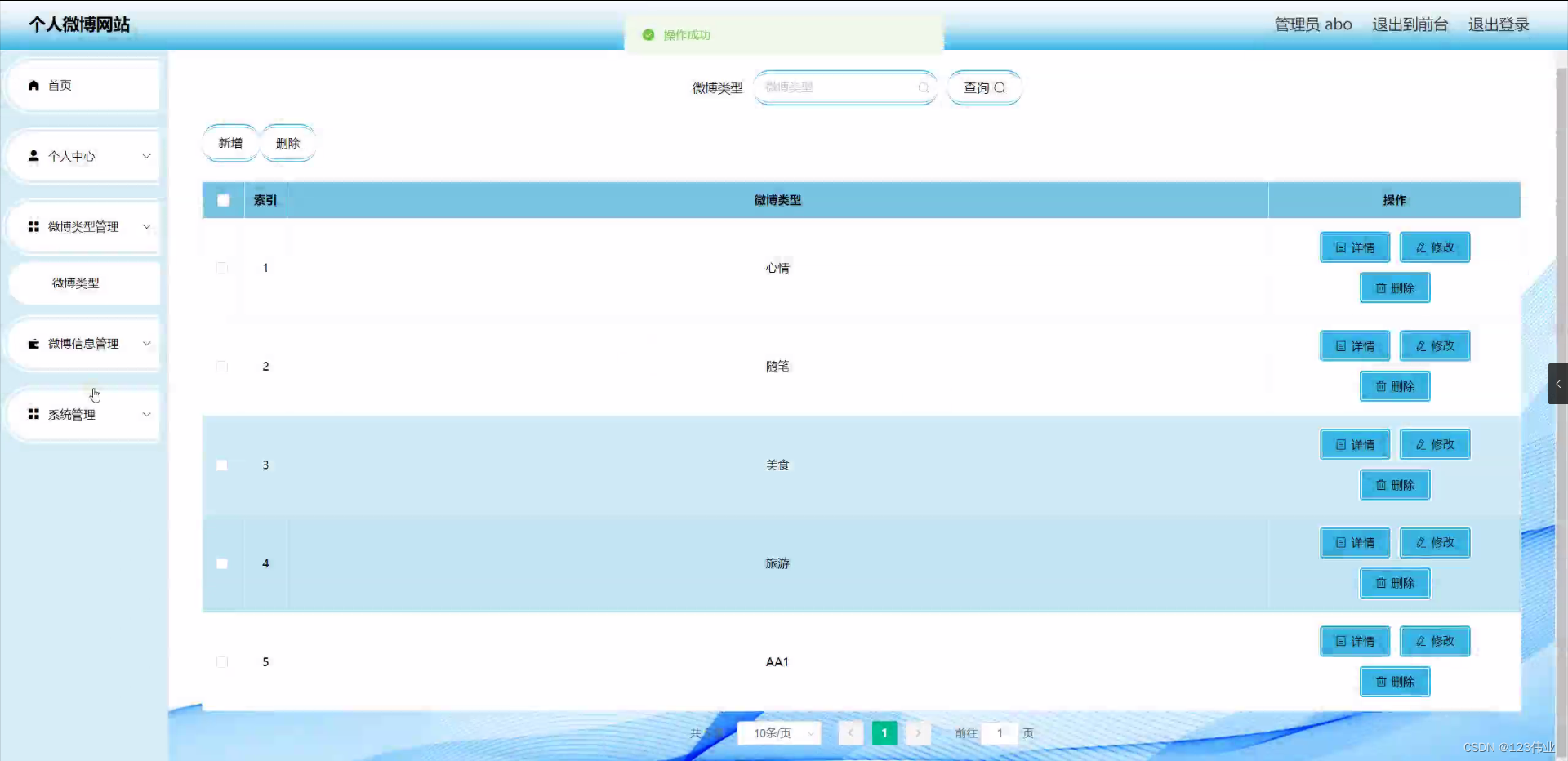Screen dimensions: 1568x761
Task: Check the select-all checkbox in table header
Action: click(x=223, y=200)
